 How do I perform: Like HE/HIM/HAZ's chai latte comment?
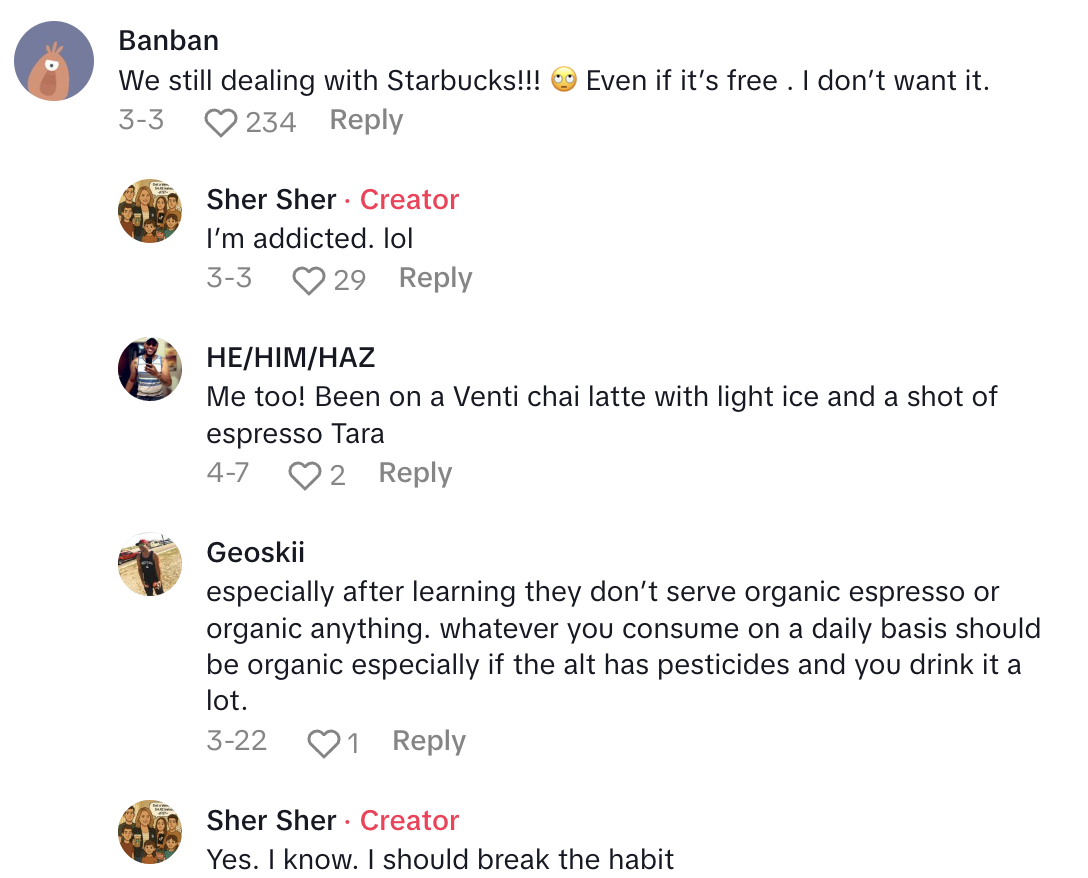[x=304, y=475]
